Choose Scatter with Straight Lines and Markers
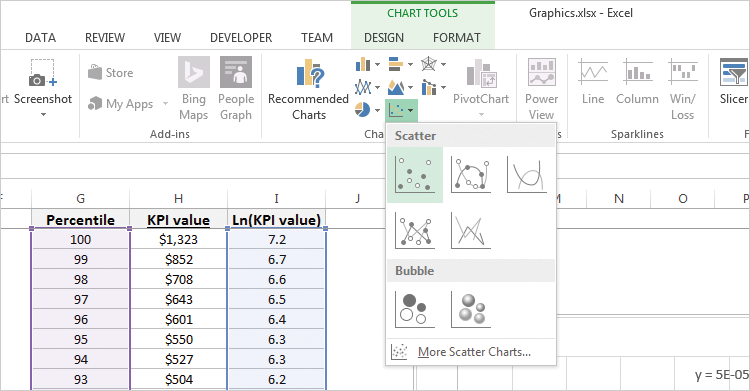Image resolution: width=750 pixels, height=391 pixels. tap(415, 231)
